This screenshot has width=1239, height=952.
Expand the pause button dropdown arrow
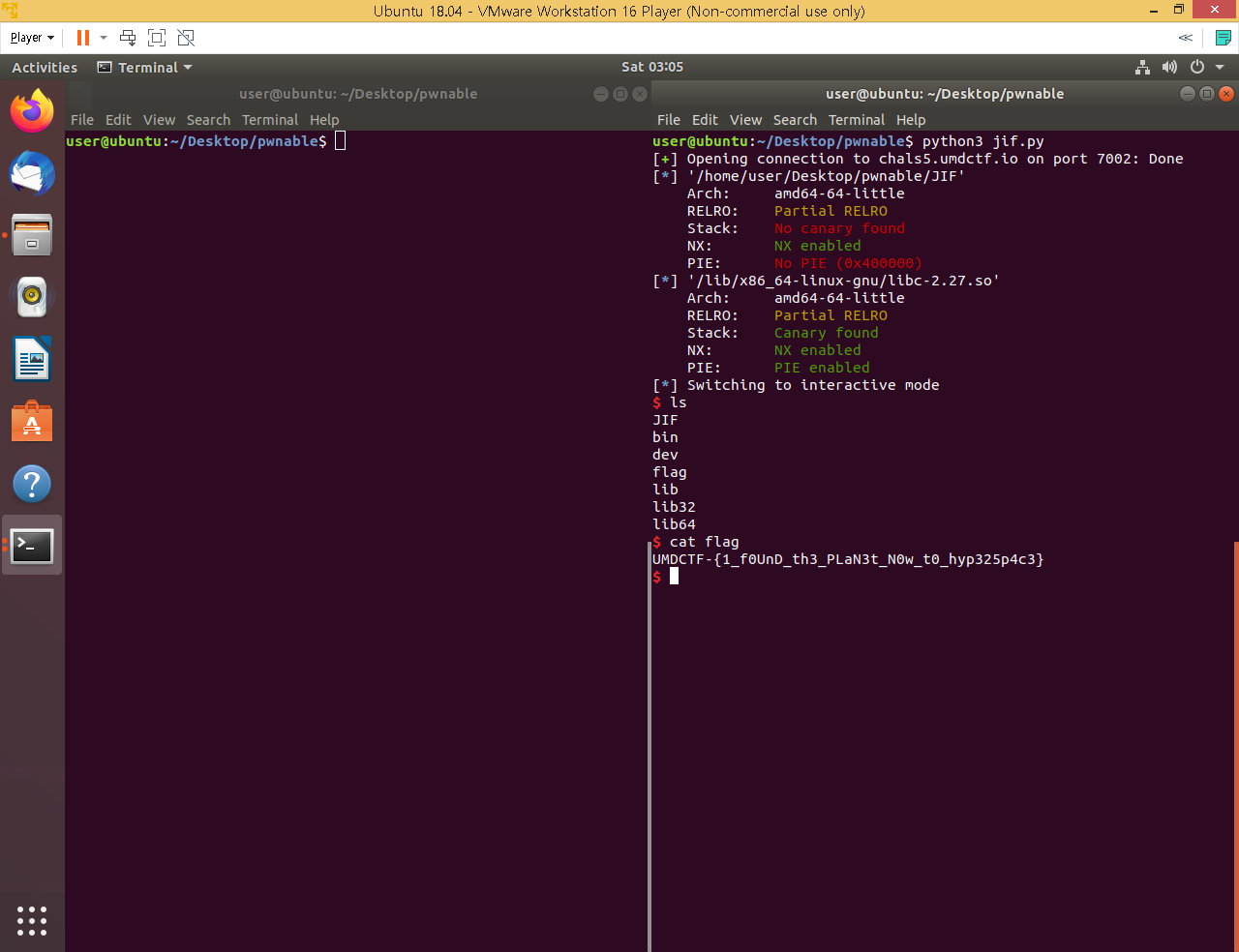(104, 38)
